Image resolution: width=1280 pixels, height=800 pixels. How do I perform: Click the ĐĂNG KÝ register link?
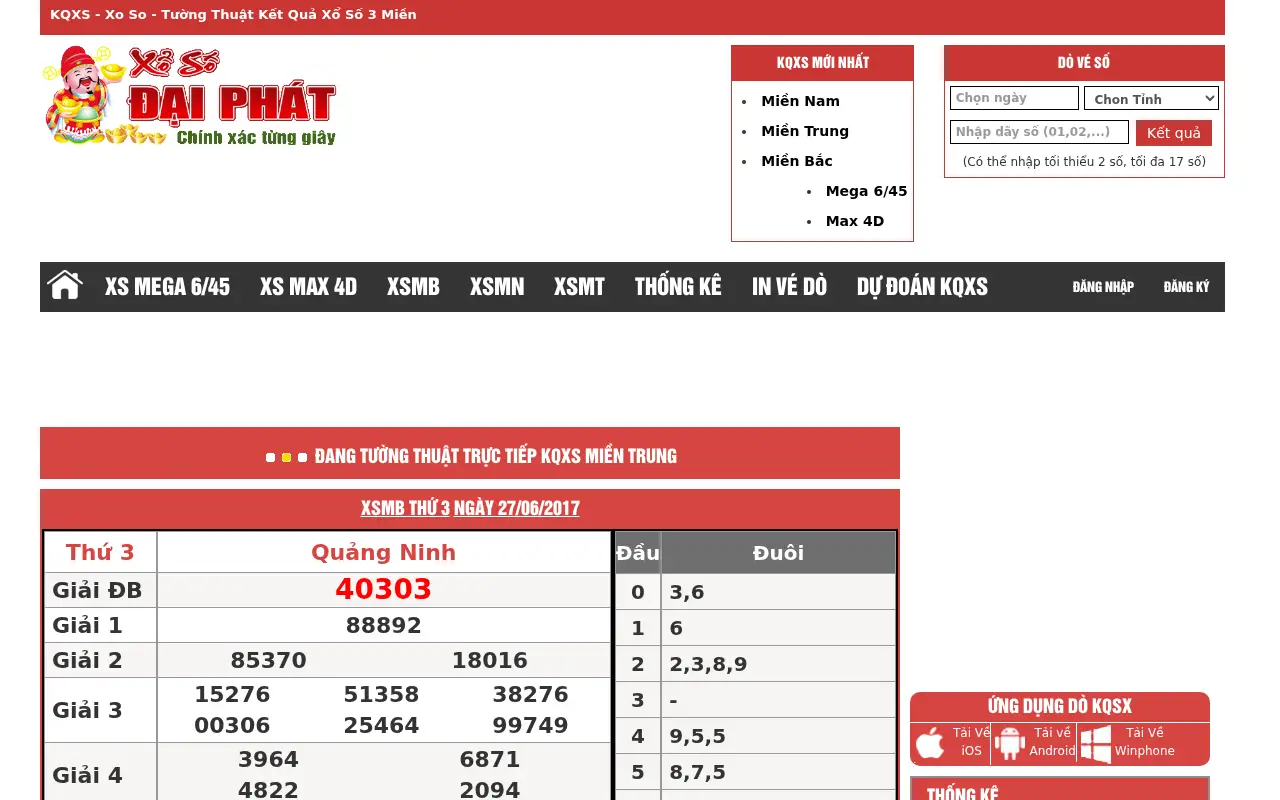[1186, 287]
